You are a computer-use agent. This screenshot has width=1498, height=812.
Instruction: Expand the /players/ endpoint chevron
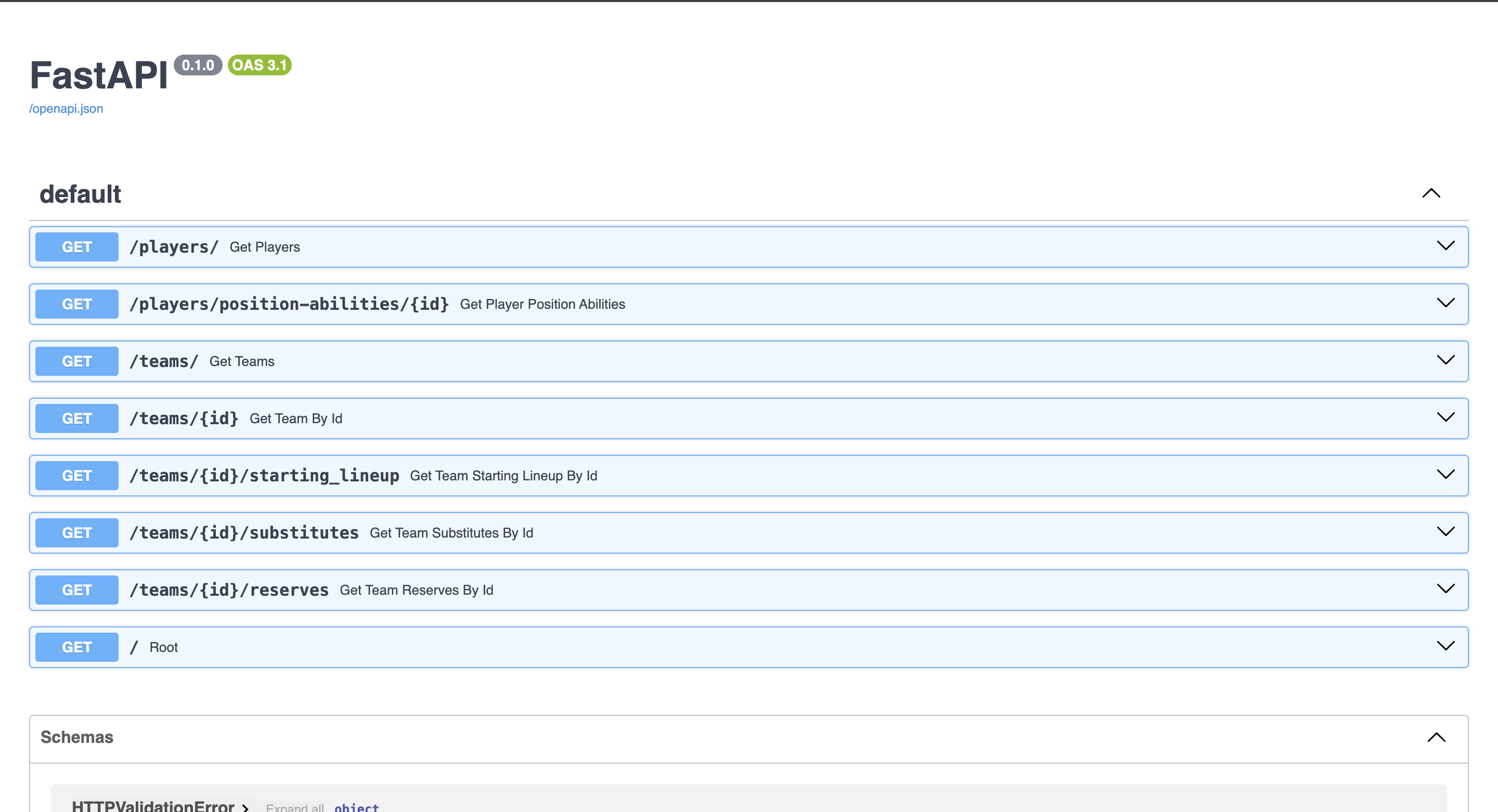pyautogui.click(x=1445, y=246)
